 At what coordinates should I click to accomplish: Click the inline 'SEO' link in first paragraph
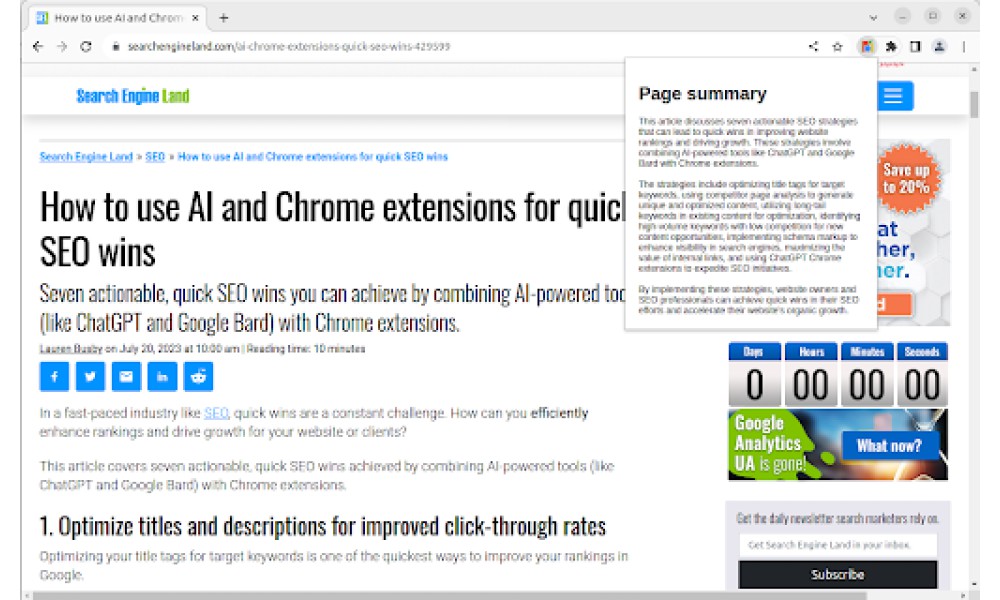tap(216, 413)
